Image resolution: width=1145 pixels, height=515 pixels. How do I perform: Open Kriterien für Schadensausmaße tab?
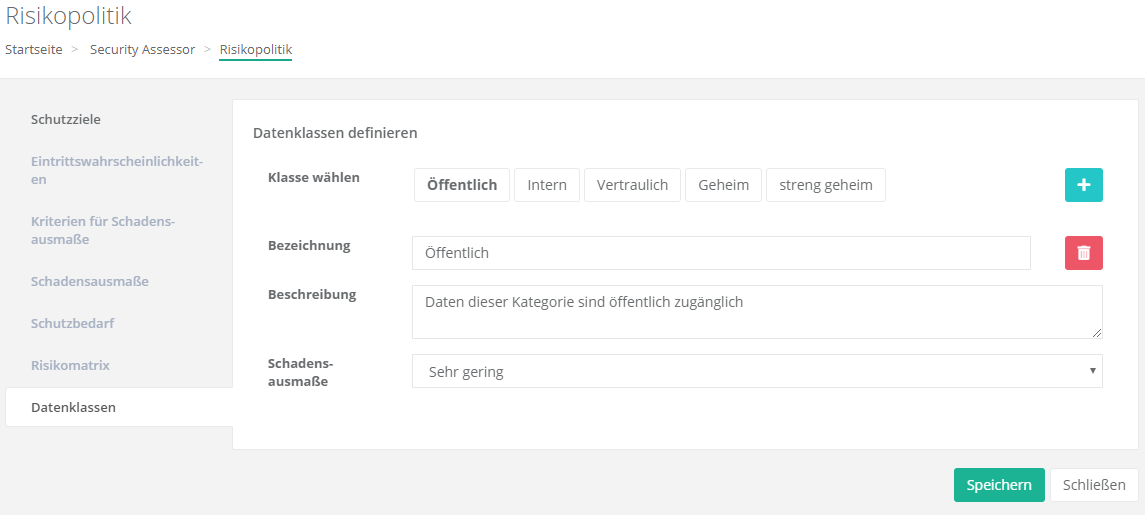(x=103, y=230)
